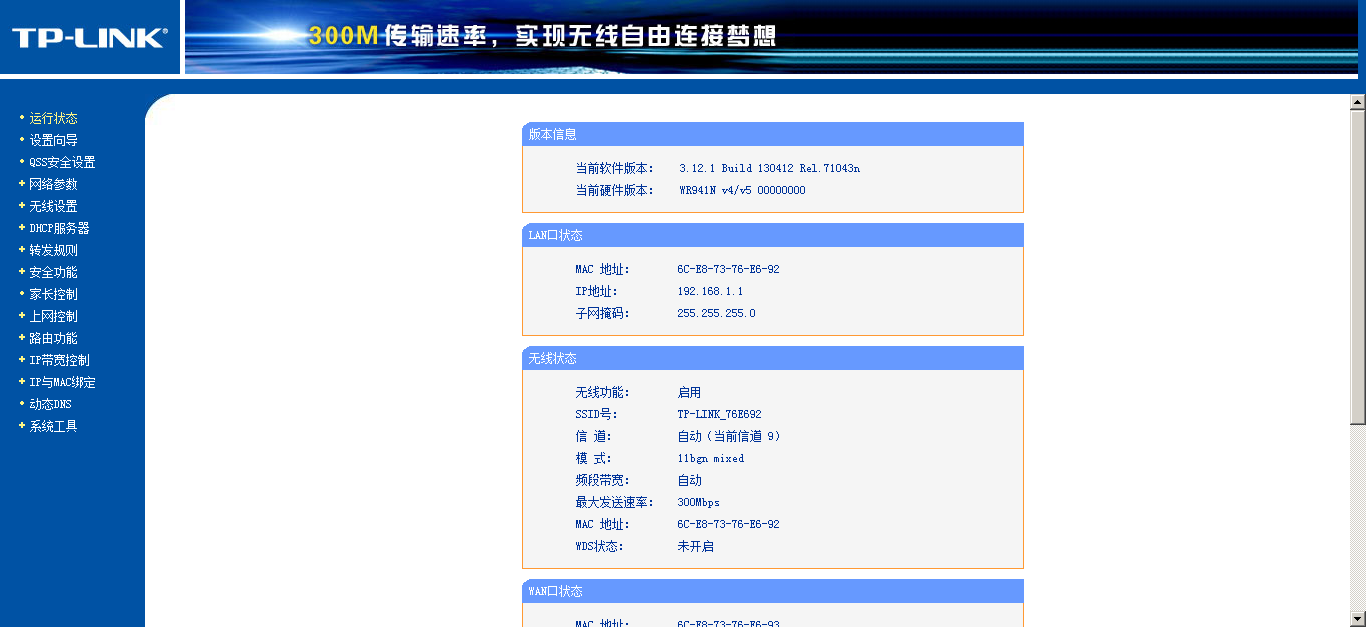
Task: Click the vertical scrollbar thumb
Action: [x=1357, y=267]
